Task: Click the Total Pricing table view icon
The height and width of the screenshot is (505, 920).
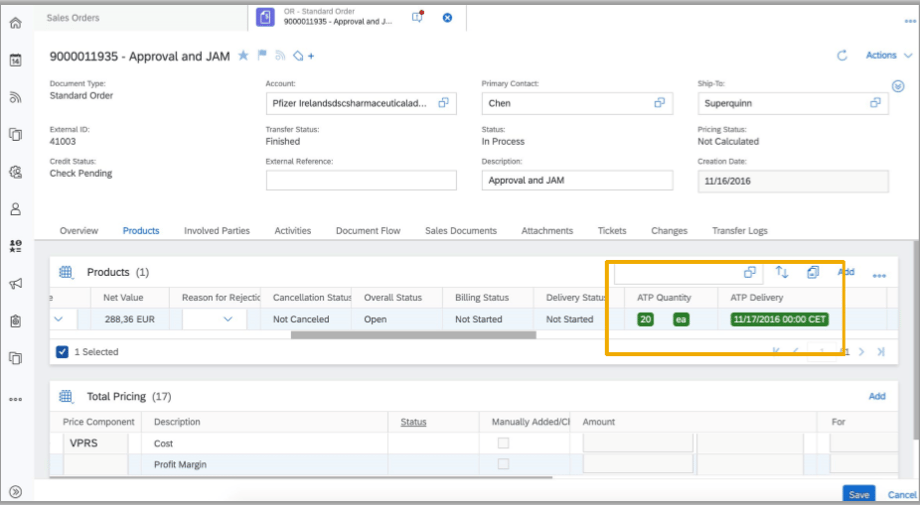Action: (66, 396)
